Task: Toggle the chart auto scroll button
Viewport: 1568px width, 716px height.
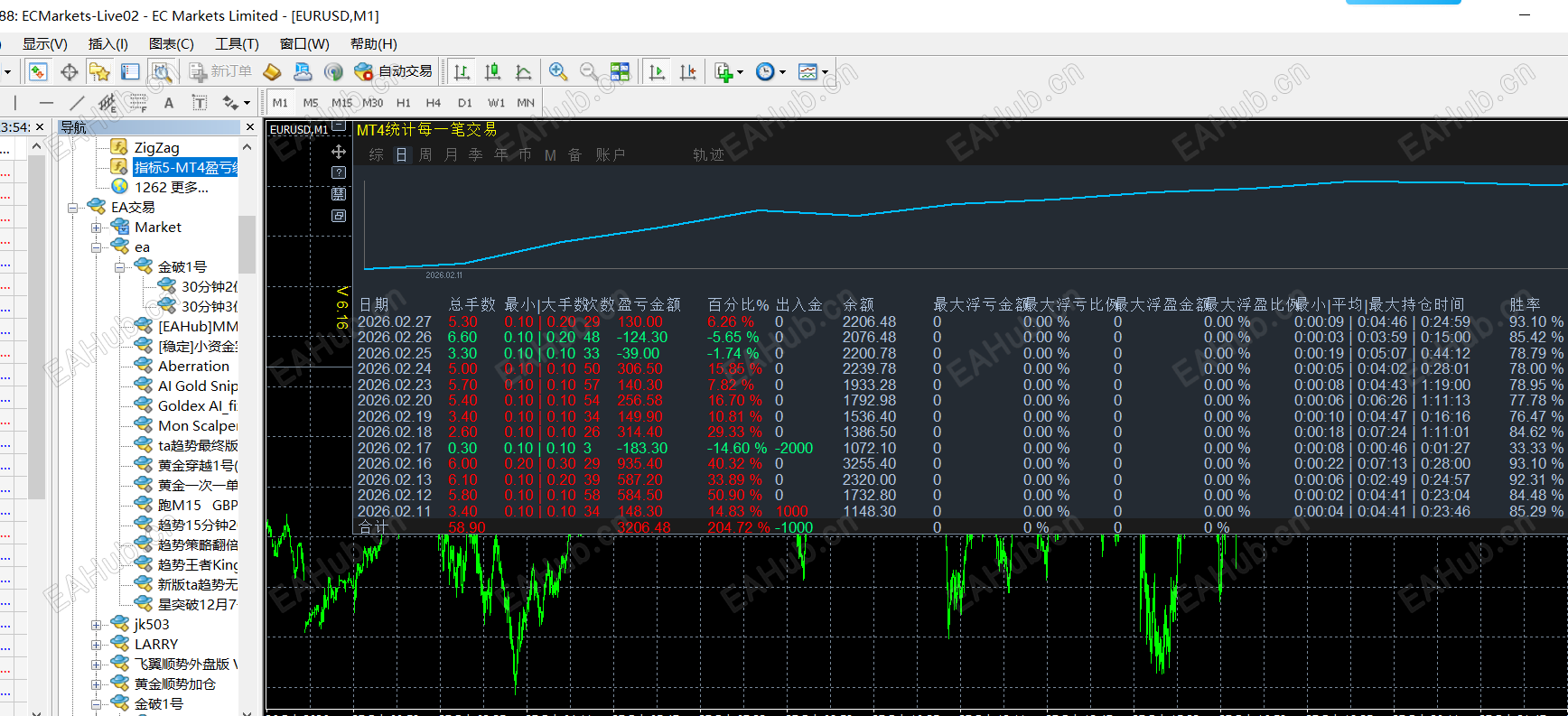Action: tap(657, 71)
